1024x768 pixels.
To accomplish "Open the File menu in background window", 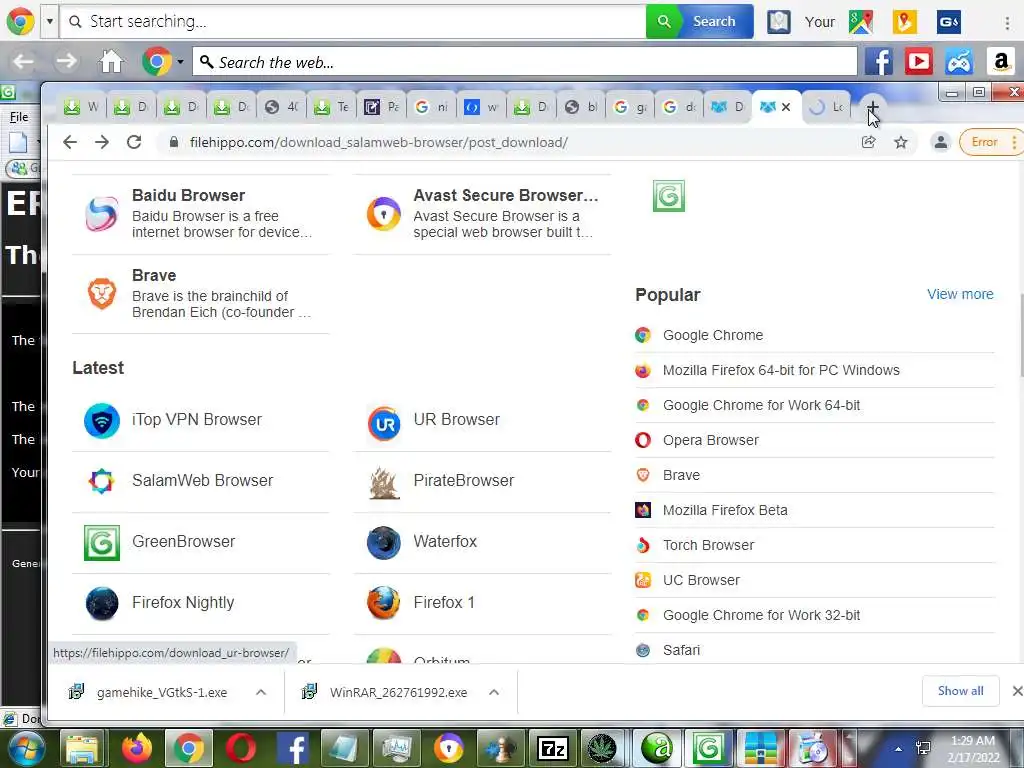I will [x=19, y=117].
